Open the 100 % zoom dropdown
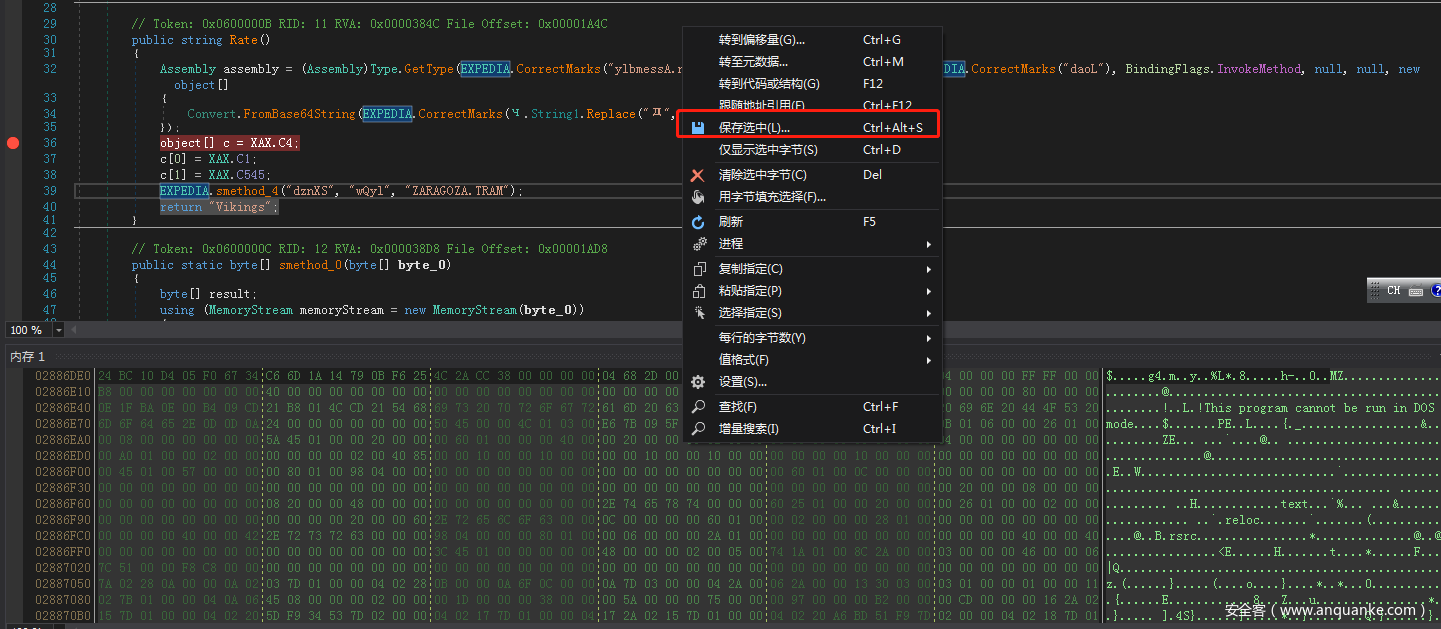Screen dimensions: 1441x629 pos(59,330)
